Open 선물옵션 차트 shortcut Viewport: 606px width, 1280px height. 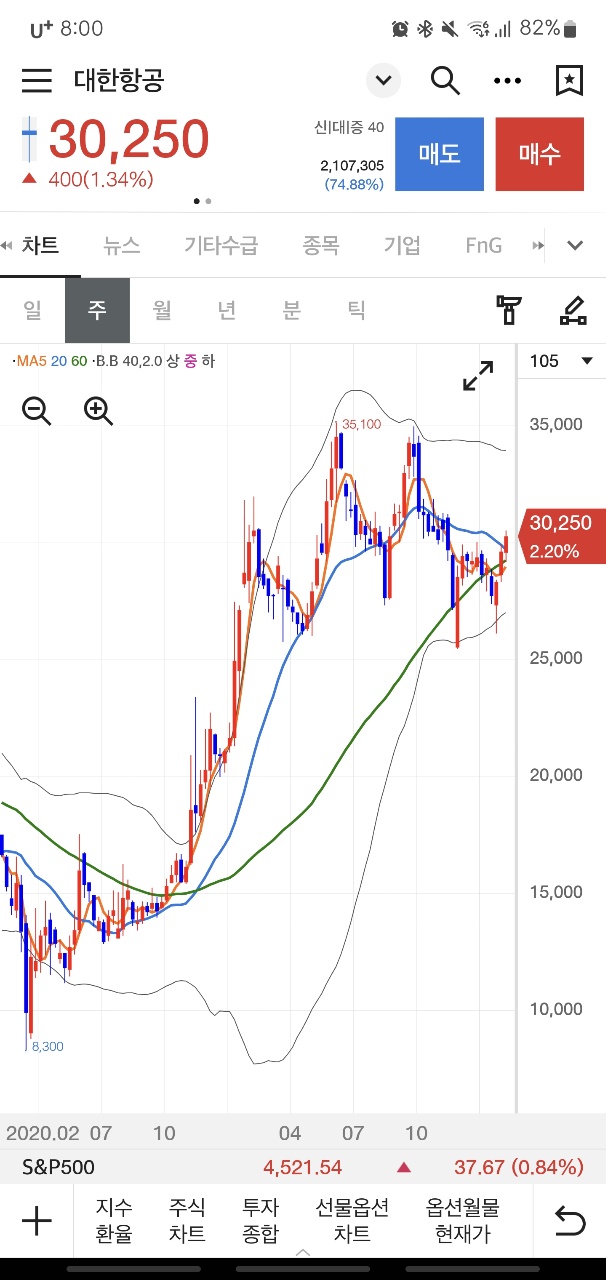[352, 1221]
